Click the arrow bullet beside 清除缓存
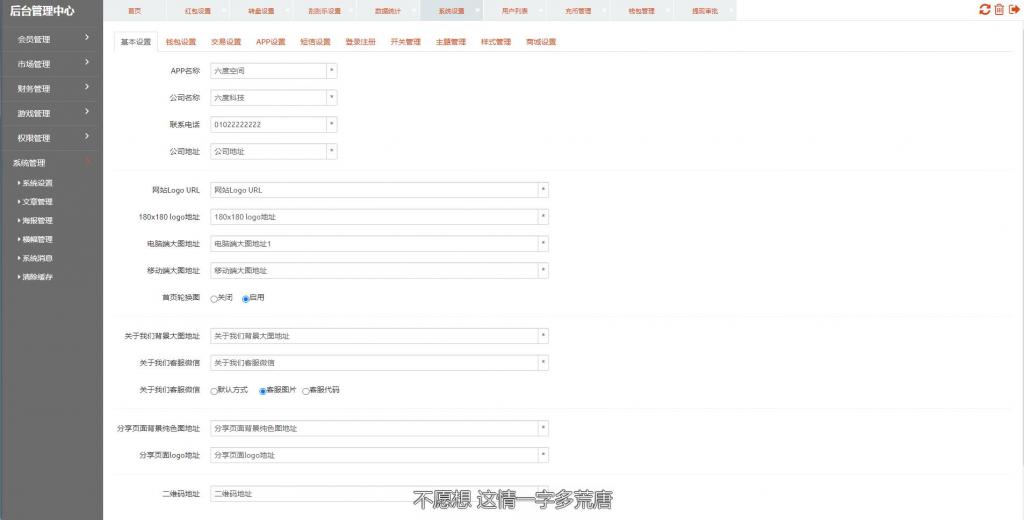The image size is (1024, 520). 19,277
